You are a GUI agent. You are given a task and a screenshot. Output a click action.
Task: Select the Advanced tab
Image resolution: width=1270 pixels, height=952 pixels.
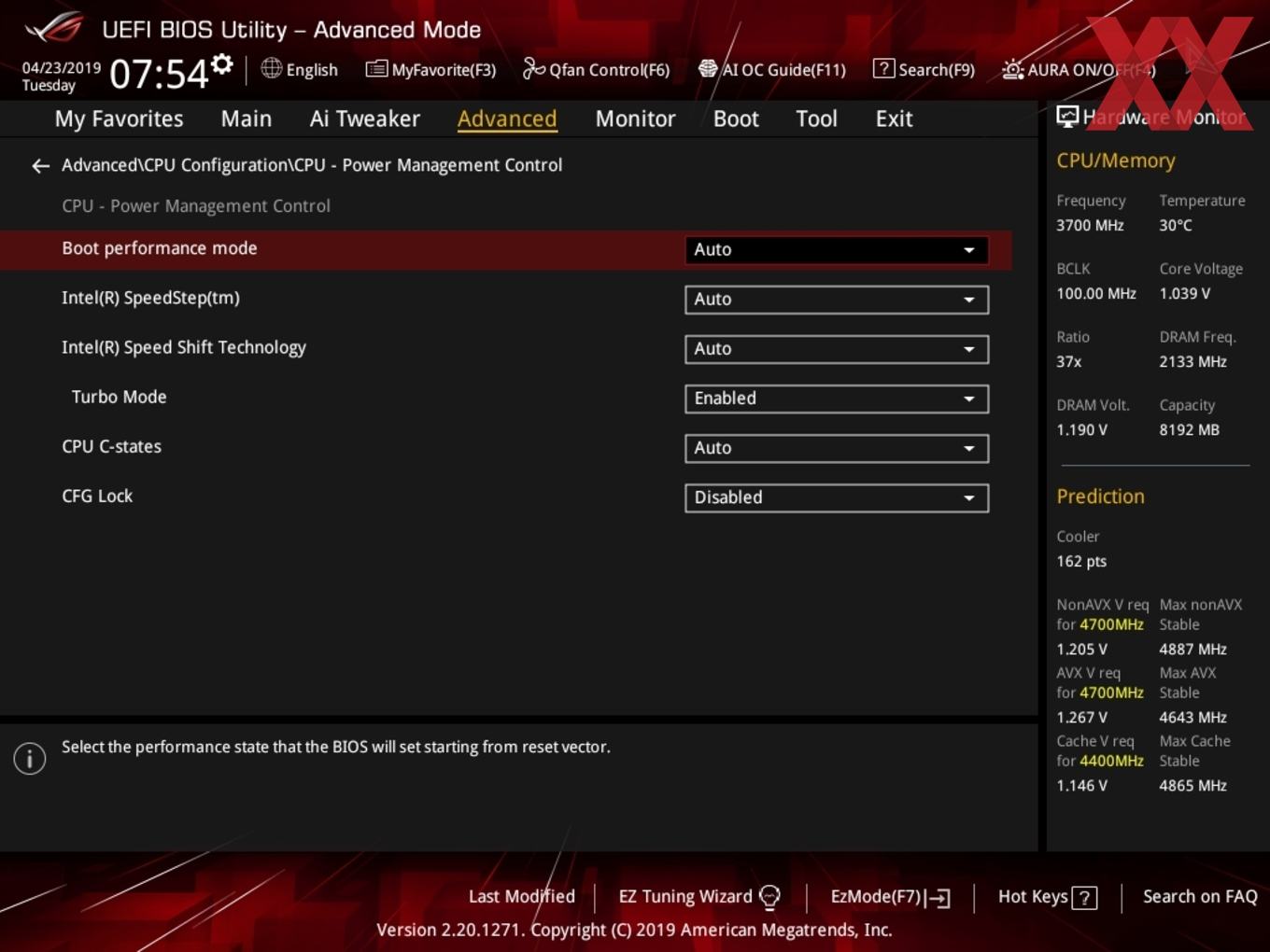[507, 119]
